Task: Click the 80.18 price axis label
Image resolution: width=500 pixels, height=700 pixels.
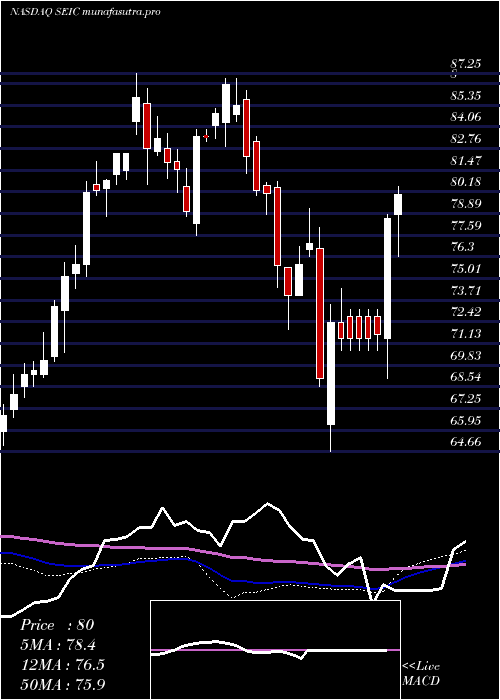Action: (x=466, y=182)
